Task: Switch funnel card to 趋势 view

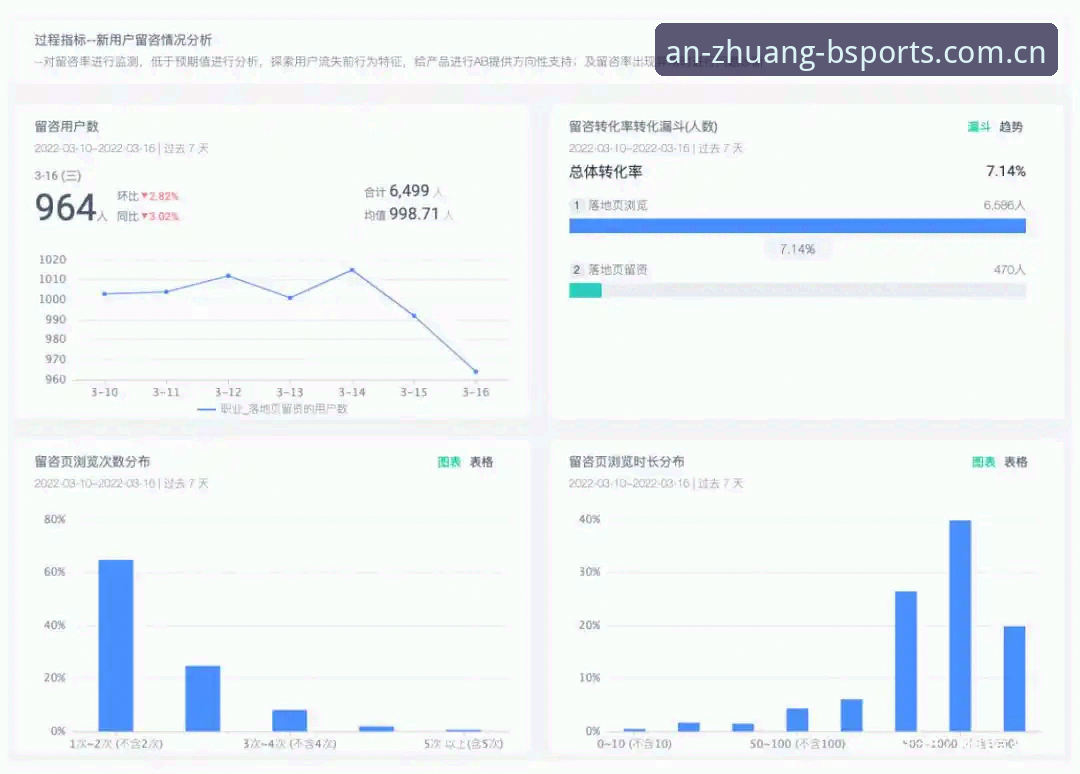Action: click(1011, 127)
